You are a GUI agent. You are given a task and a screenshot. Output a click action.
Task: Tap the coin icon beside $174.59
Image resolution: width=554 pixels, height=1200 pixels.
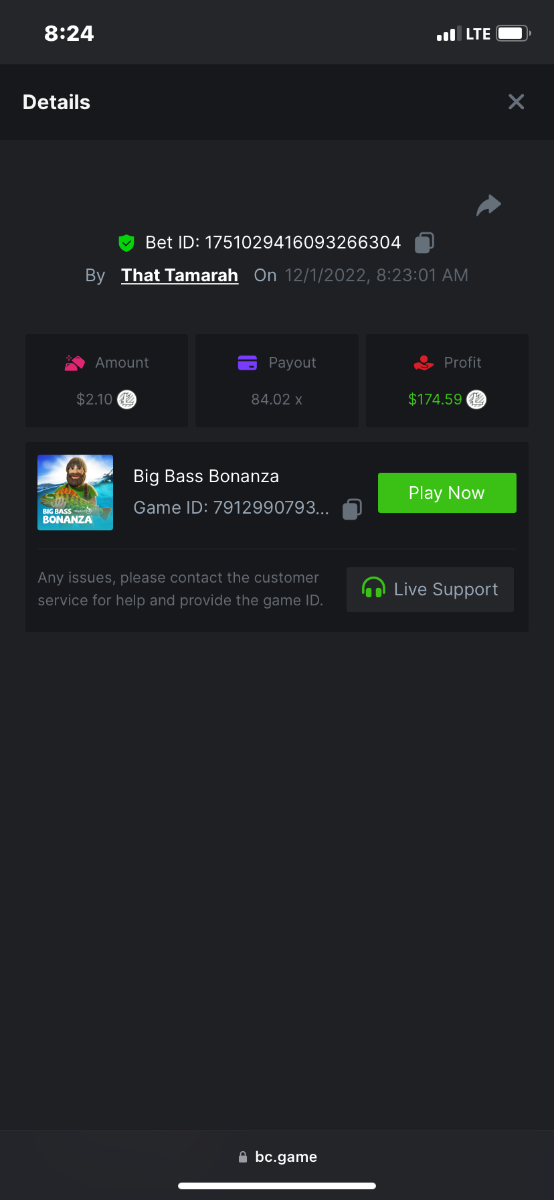pyautogui.click(x=476, y=399)
